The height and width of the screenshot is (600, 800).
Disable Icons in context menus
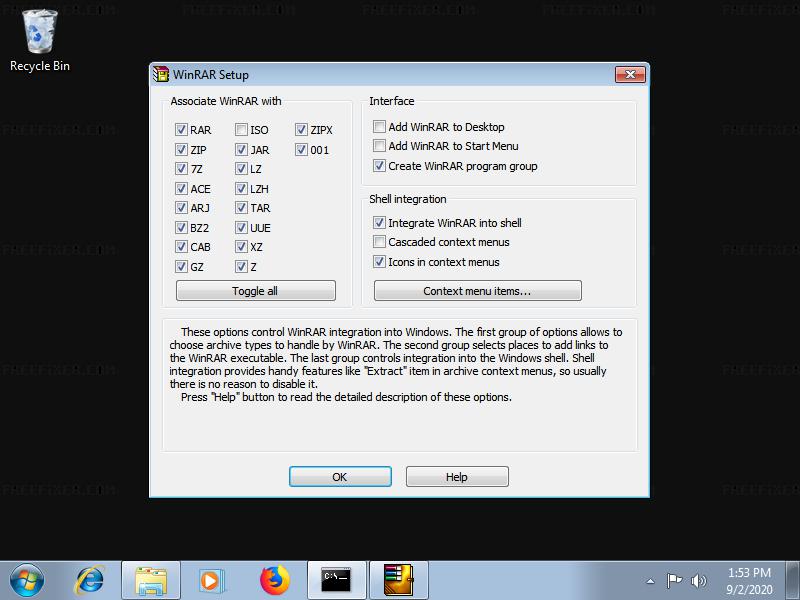tap(379, 262)
